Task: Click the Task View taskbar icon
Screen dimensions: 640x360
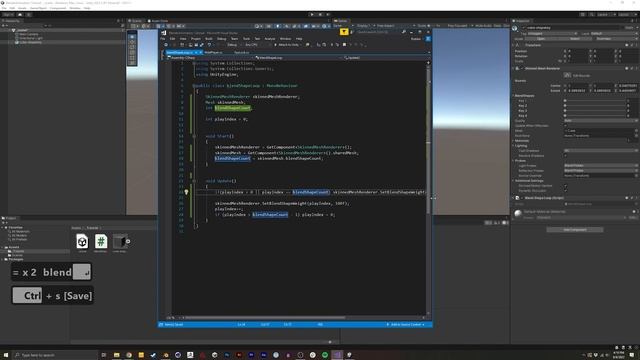Action: [x=104, y=355]
